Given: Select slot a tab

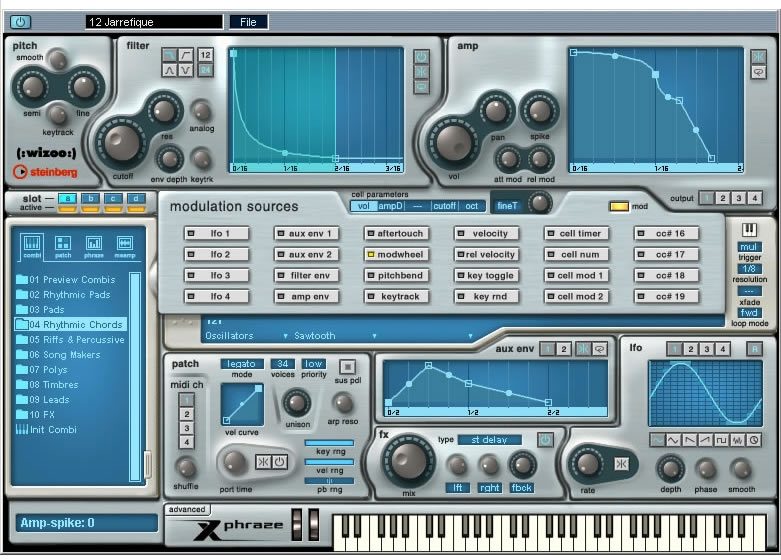Looking at the screenshot, I should (x=68, y=199).
